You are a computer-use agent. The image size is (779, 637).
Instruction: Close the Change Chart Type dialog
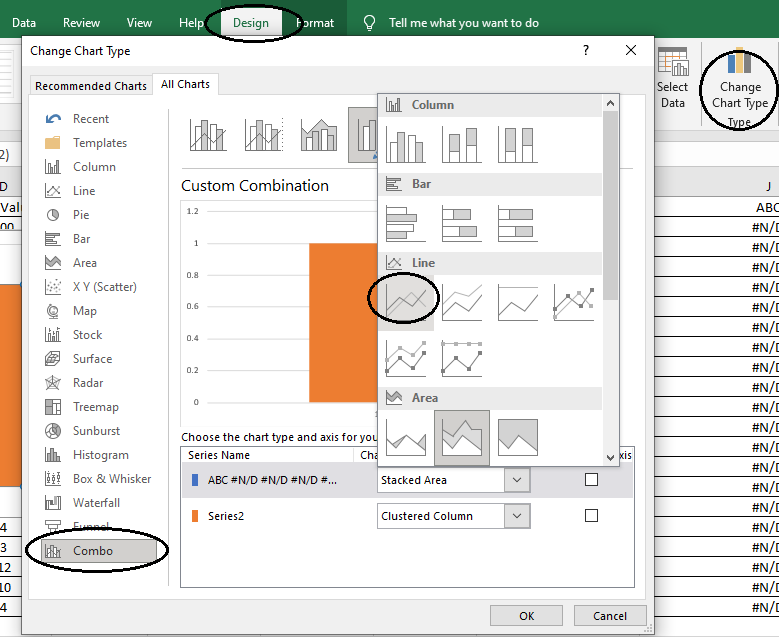(x=631, y=50)
